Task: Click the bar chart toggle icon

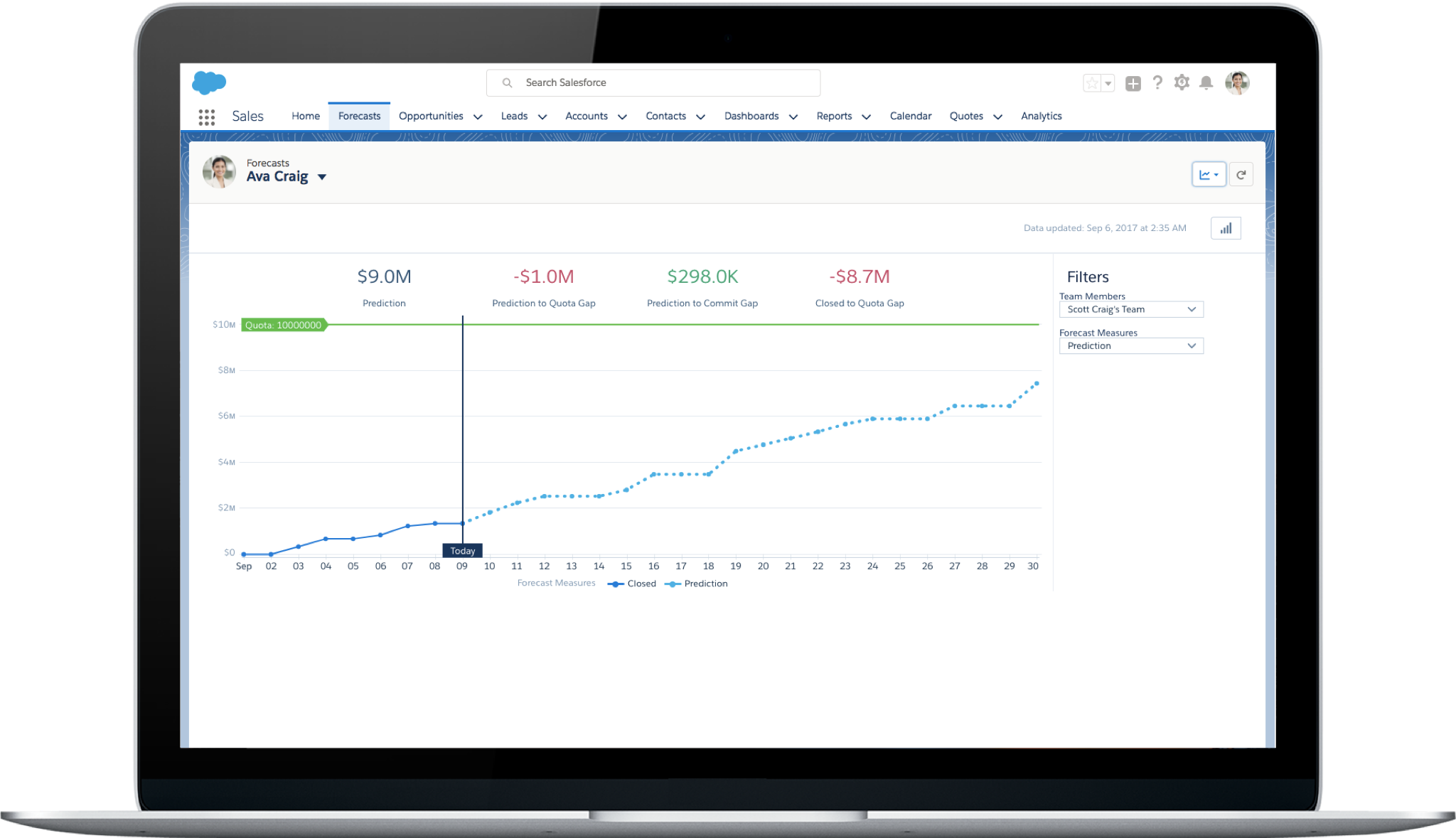Action: click(1226, 228)
